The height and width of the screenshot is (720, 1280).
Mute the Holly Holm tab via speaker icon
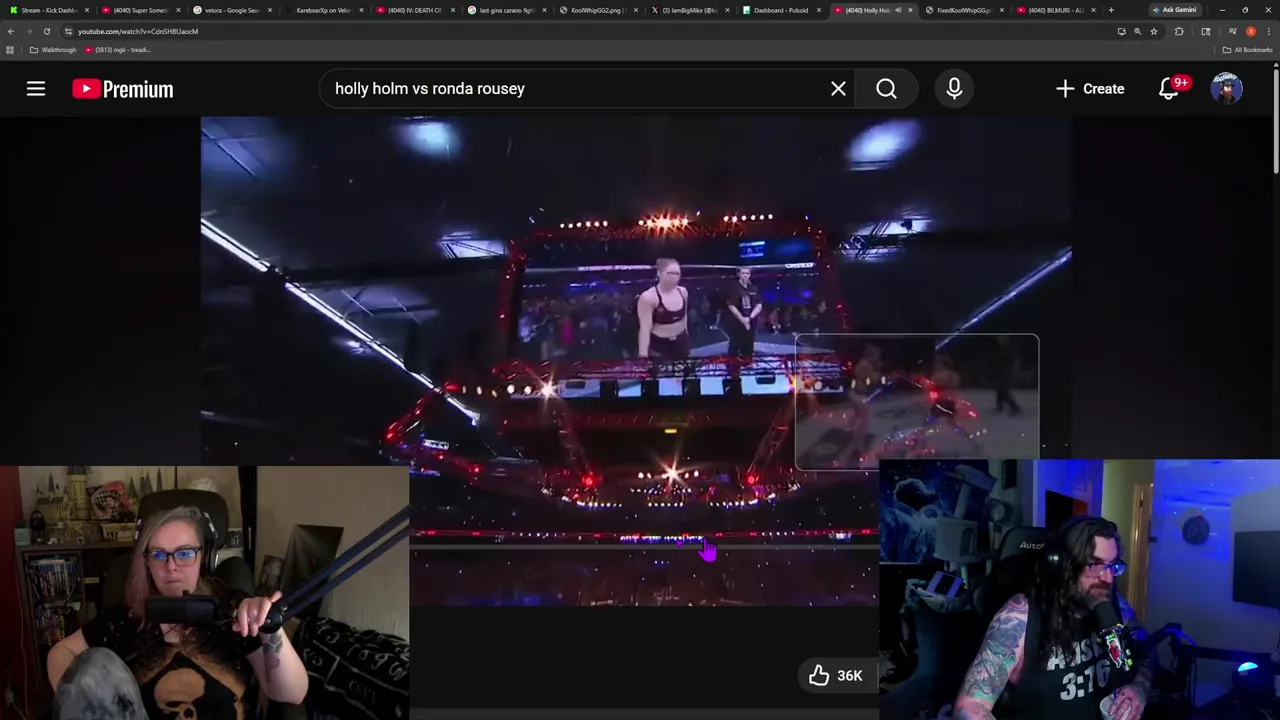pyautogui.click(x=898, y=10)
